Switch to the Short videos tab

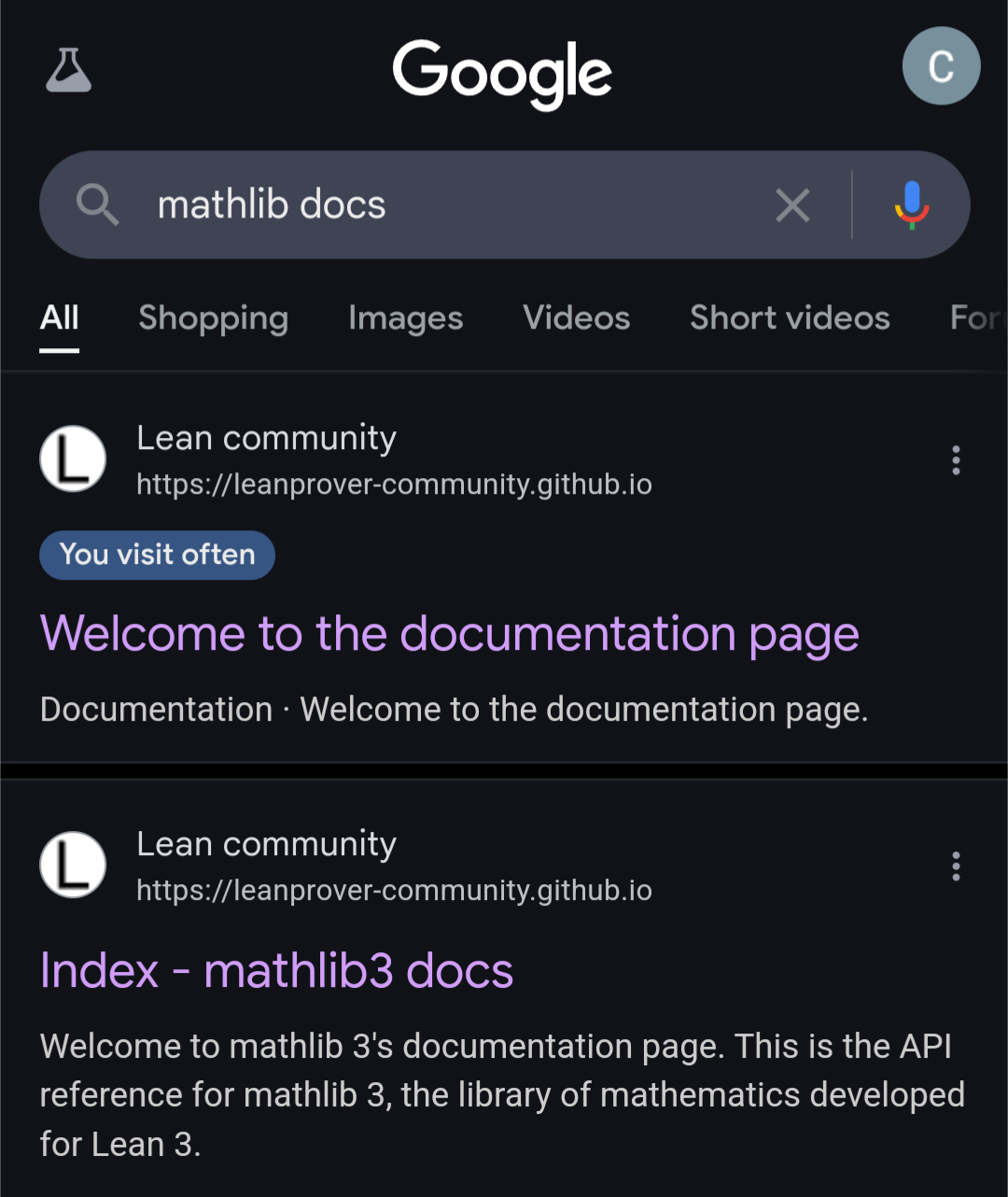pos(790,317)
